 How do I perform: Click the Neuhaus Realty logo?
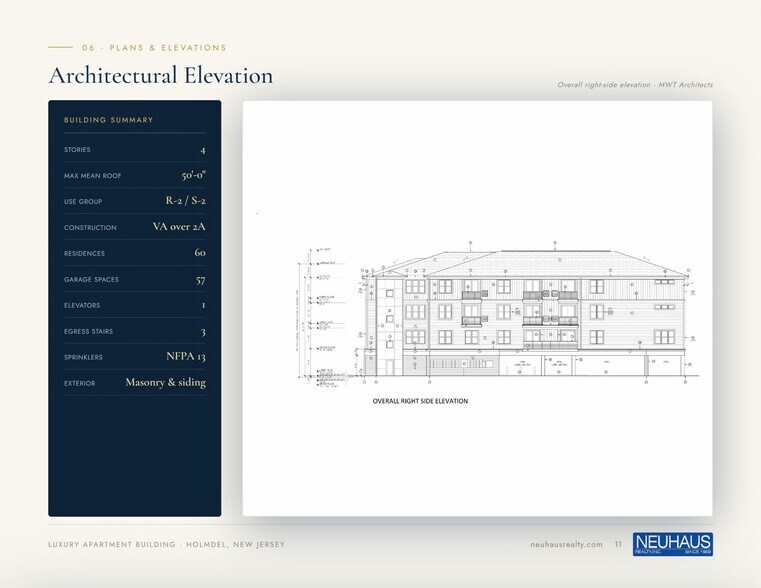[x=673, y=544]
